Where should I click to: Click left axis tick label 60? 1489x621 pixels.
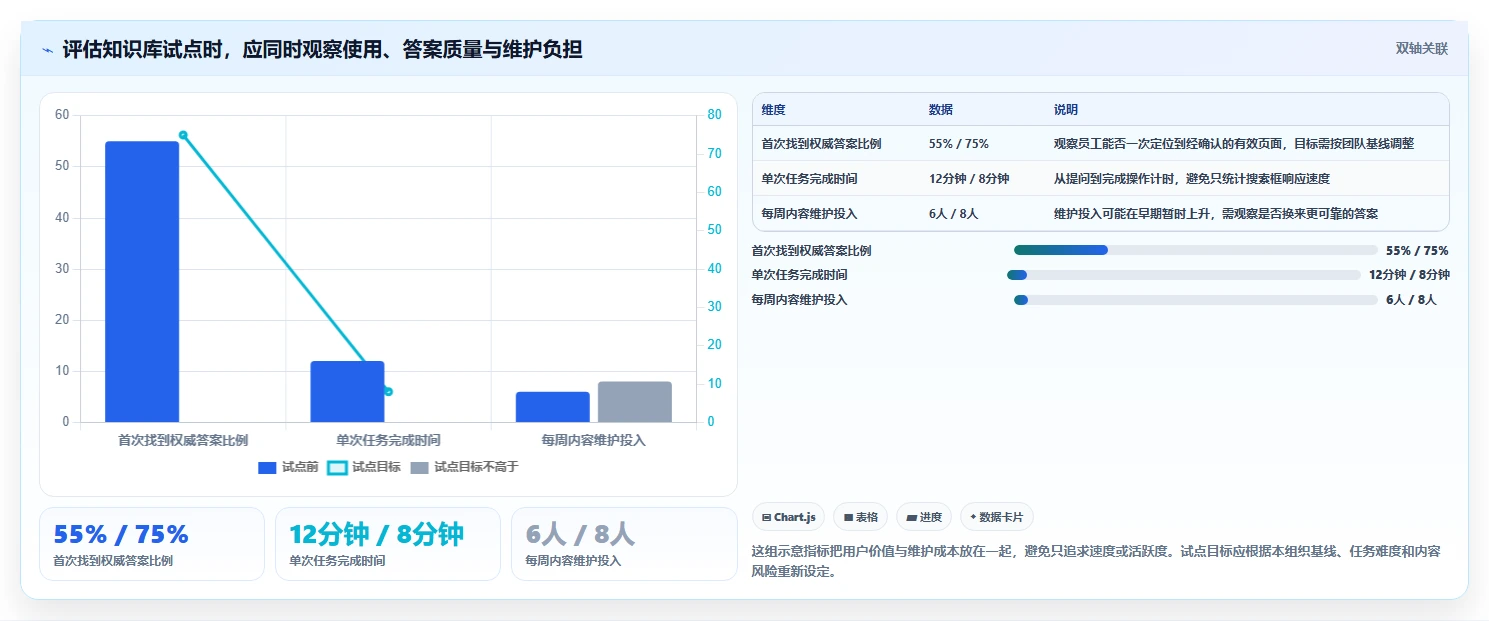click(62, 115)
